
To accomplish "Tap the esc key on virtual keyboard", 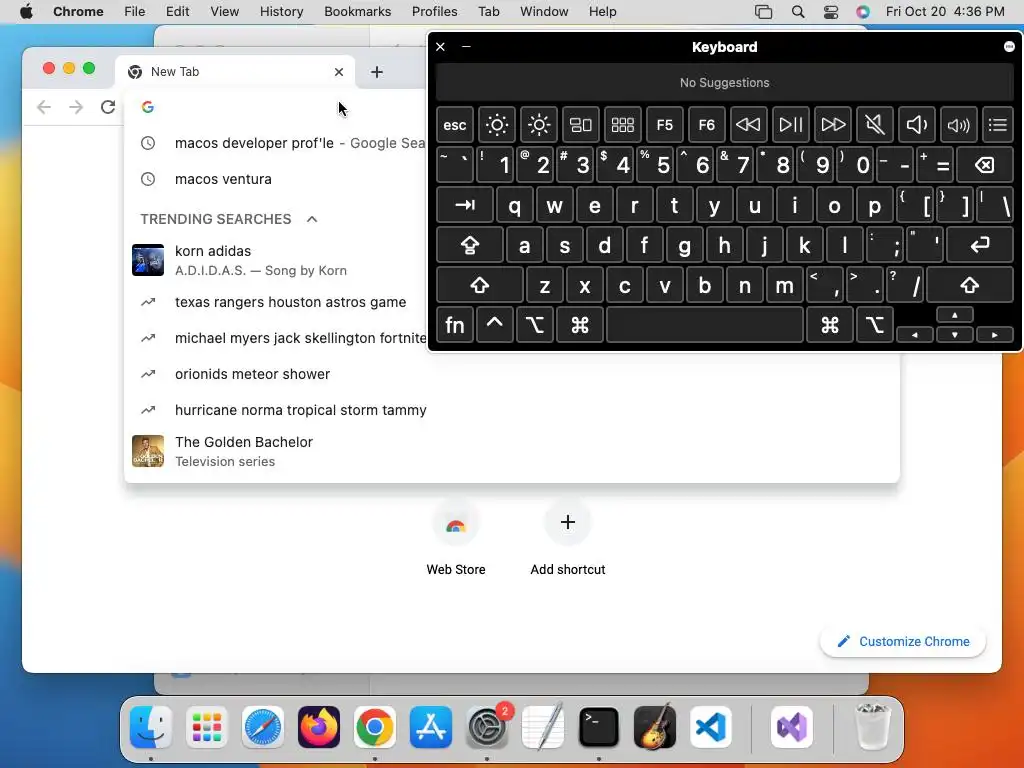I will tap(455, 125).
